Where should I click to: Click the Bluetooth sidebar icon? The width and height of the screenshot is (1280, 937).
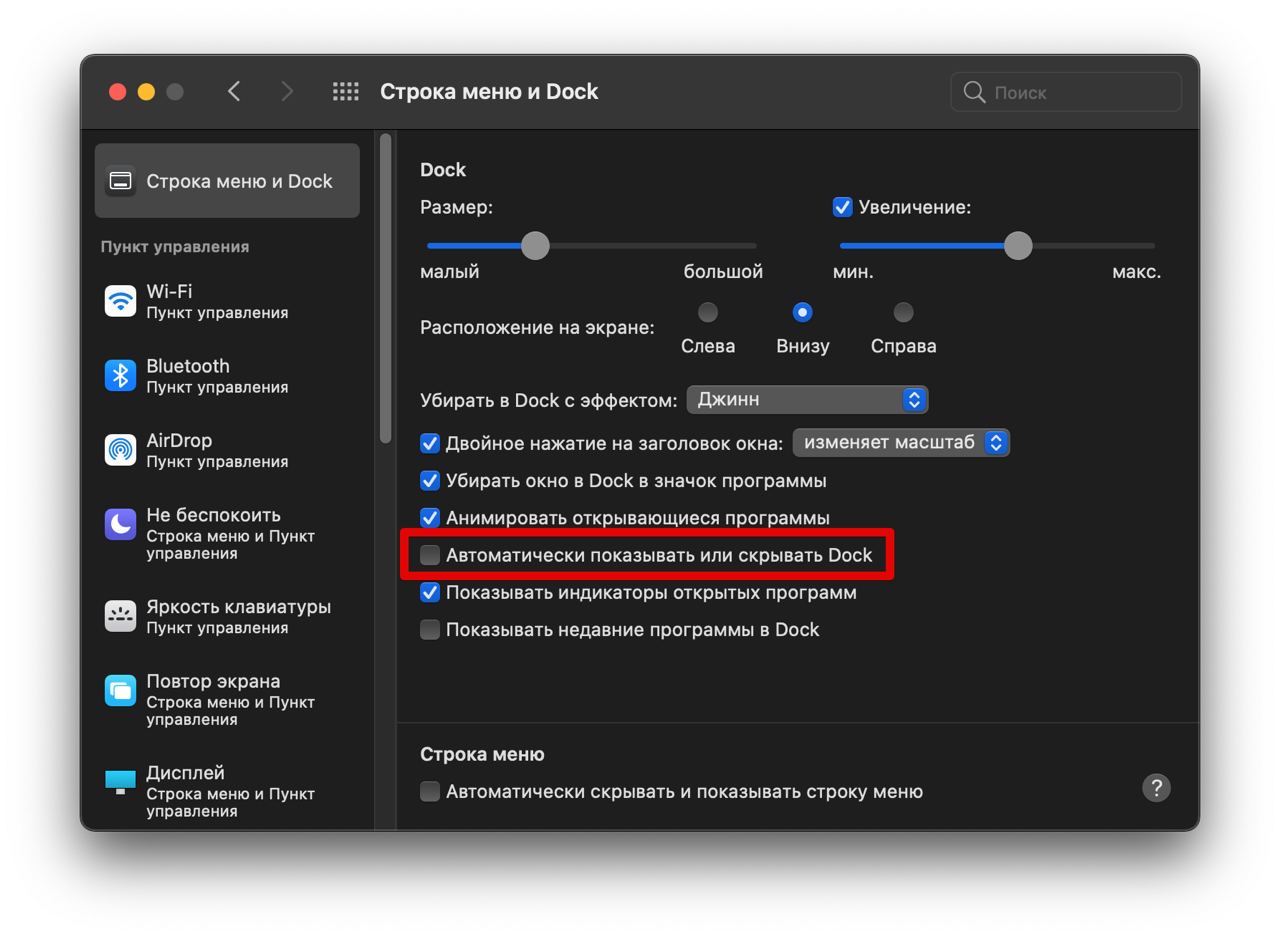tap(120, 375)
